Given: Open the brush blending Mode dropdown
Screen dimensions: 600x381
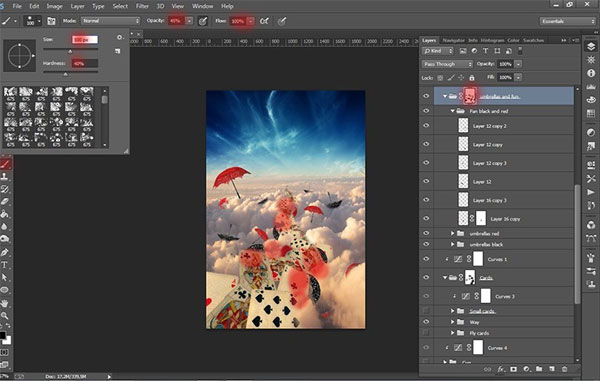Looking at the screenshot, I should (x=110, y=21).
